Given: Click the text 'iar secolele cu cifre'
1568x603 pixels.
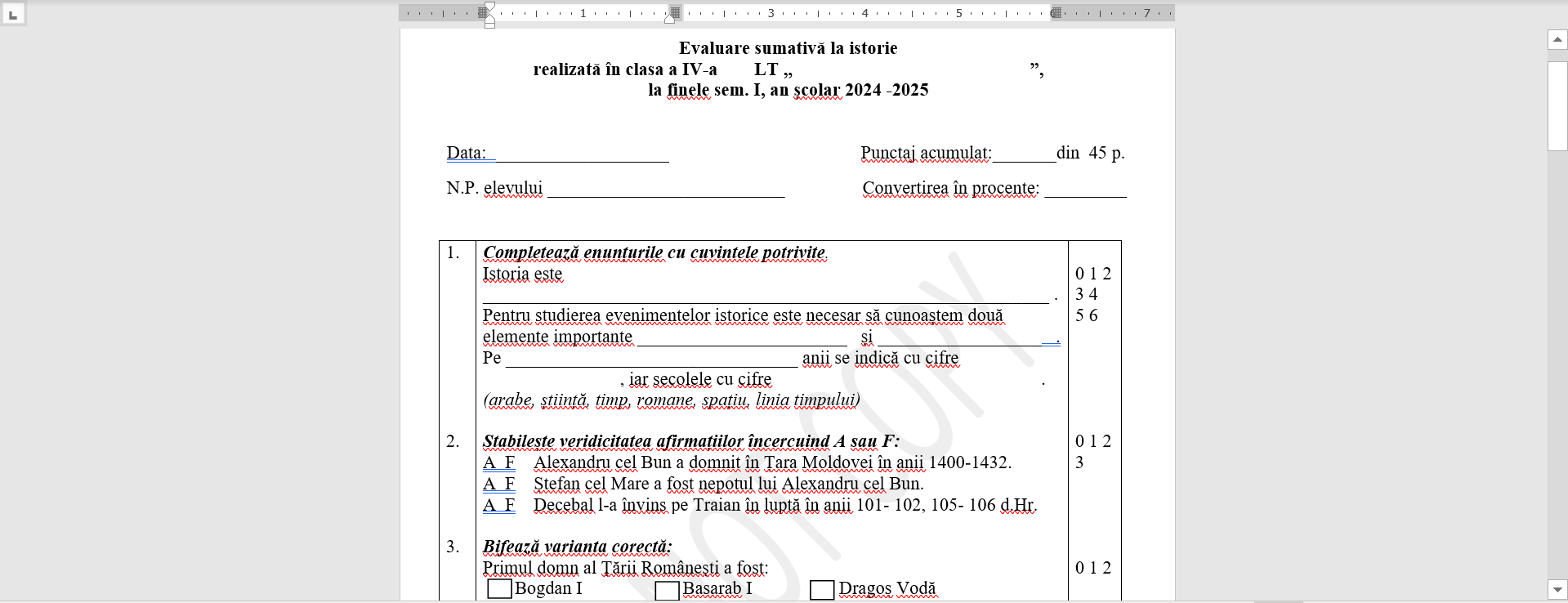Looking at the screenshot, I should tap(700, 379).
